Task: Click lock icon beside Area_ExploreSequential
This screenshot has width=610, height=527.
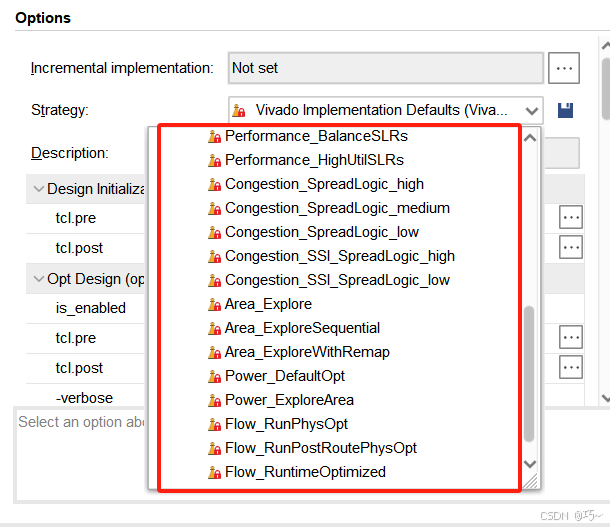Action: coord(214,329)
